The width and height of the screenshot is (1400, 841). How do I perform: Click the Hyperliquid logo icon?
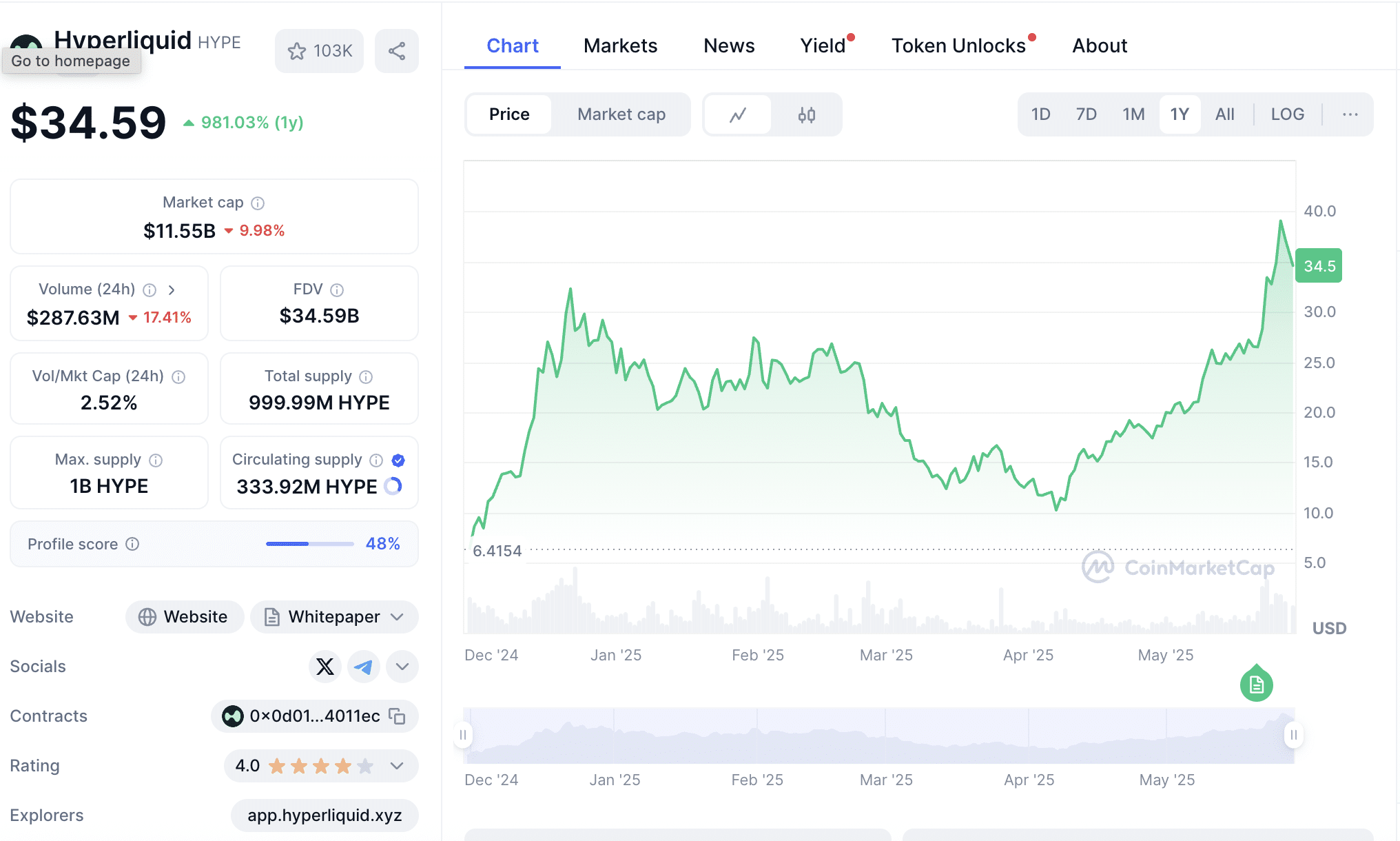(26, 43)
